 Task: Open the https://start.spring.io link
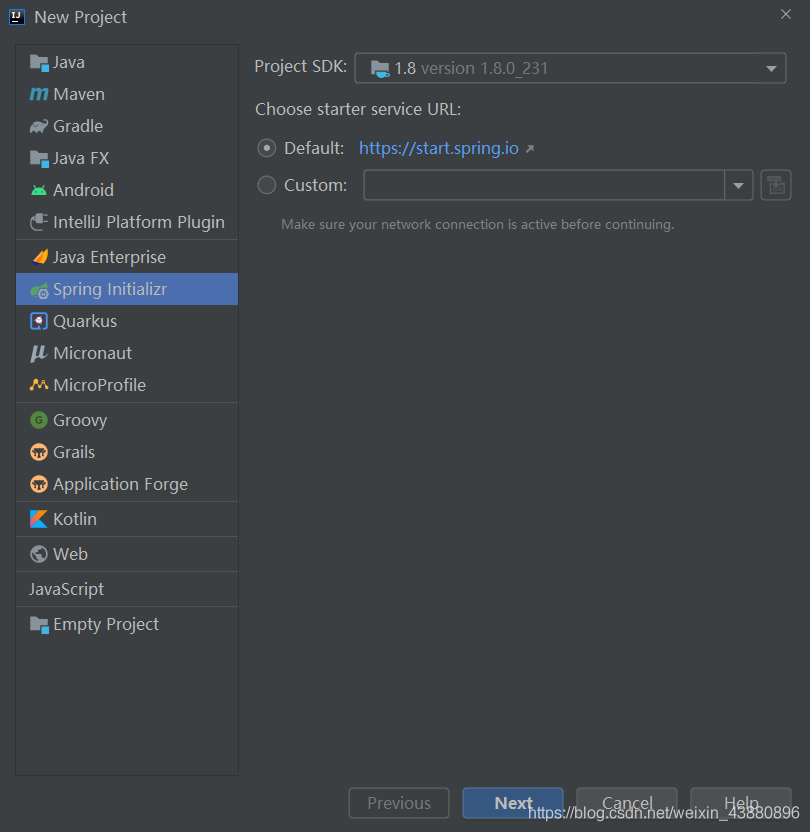[439, 148]
